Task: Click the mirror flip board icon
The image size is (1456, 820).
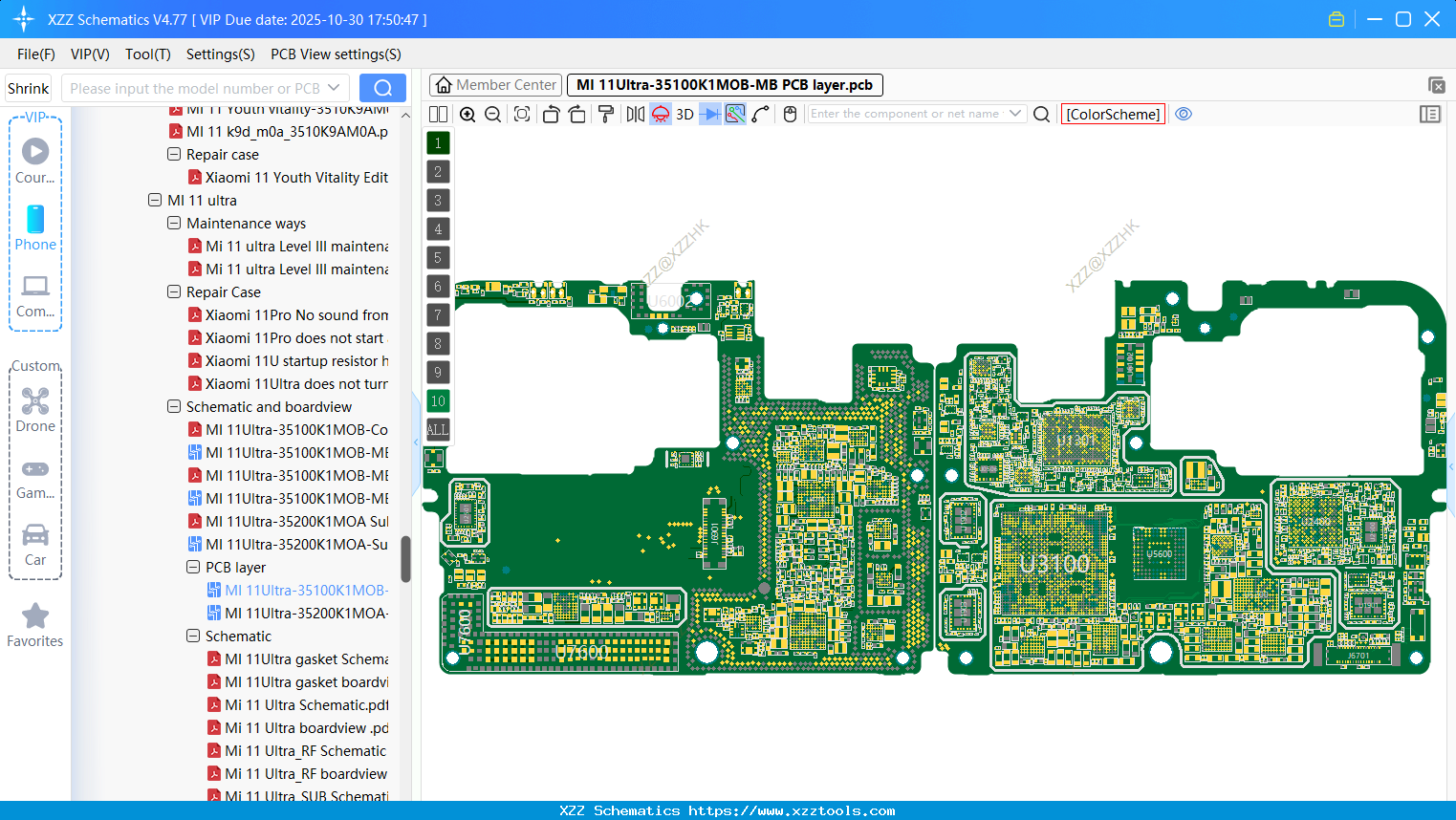Action: click(x=634, y=114)
